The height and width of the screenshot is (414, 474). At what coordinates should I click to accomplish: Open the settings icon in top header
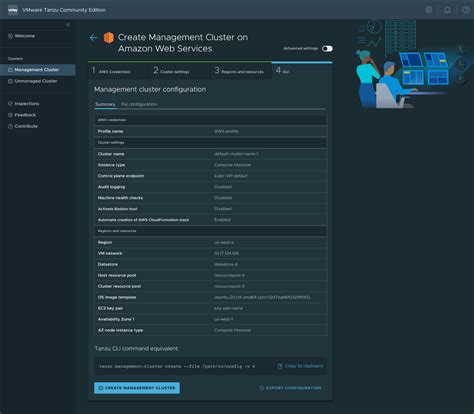[429, 10]
